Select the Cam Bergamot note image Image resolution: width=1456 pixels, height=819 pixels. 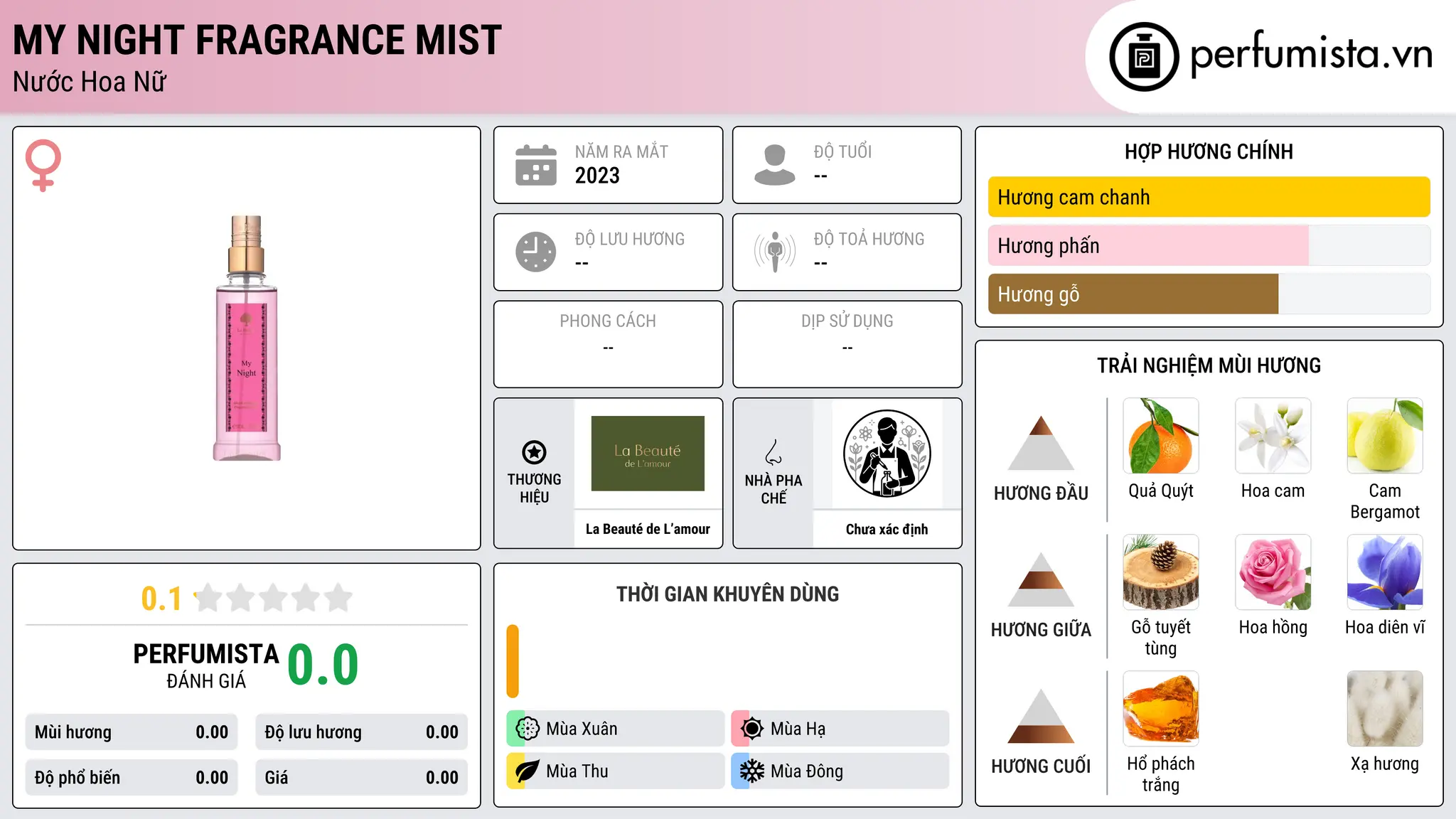click(1385, 436)
